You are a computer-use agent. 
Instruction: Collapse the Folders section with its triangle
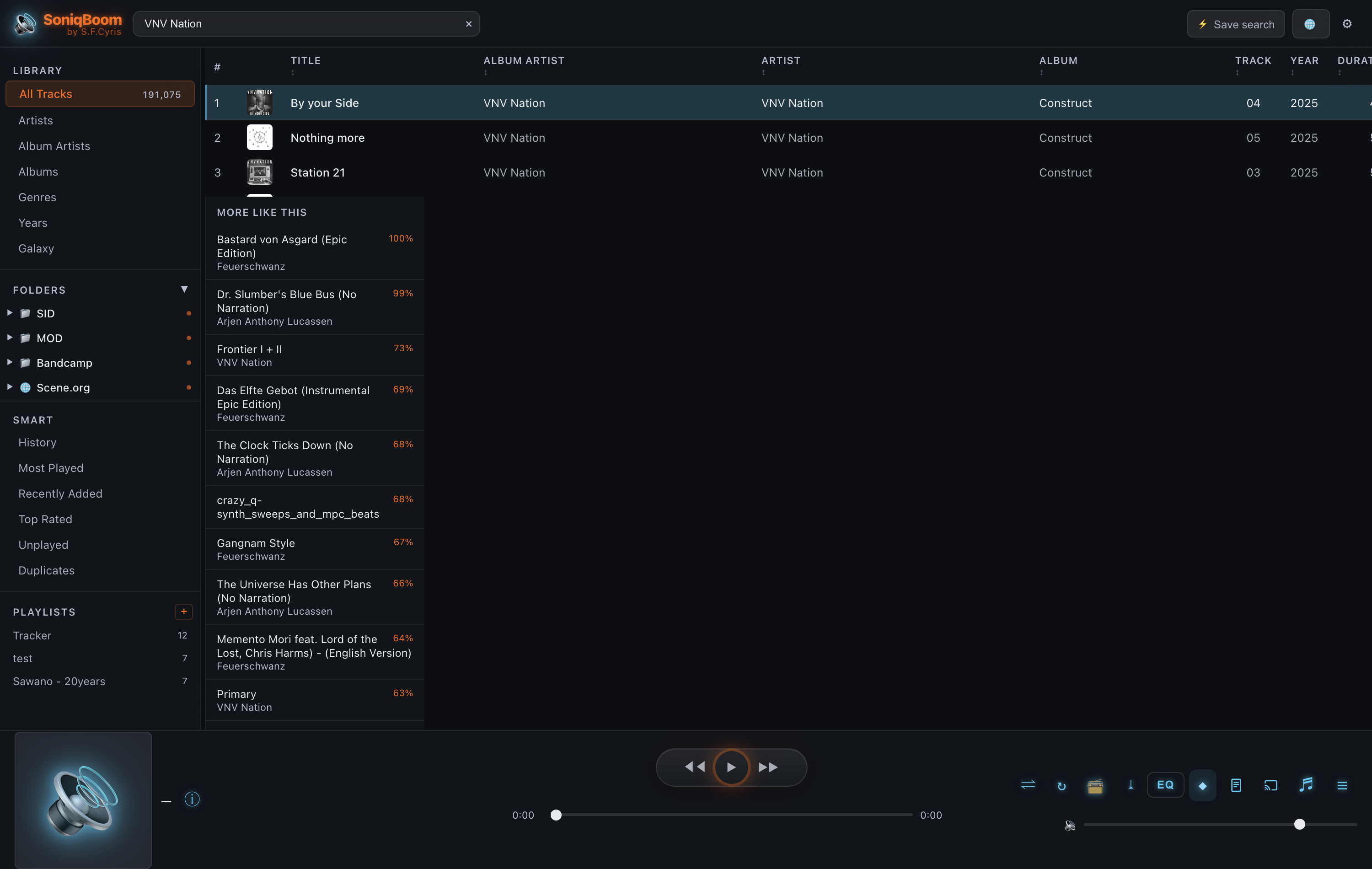tap(184, 290)
